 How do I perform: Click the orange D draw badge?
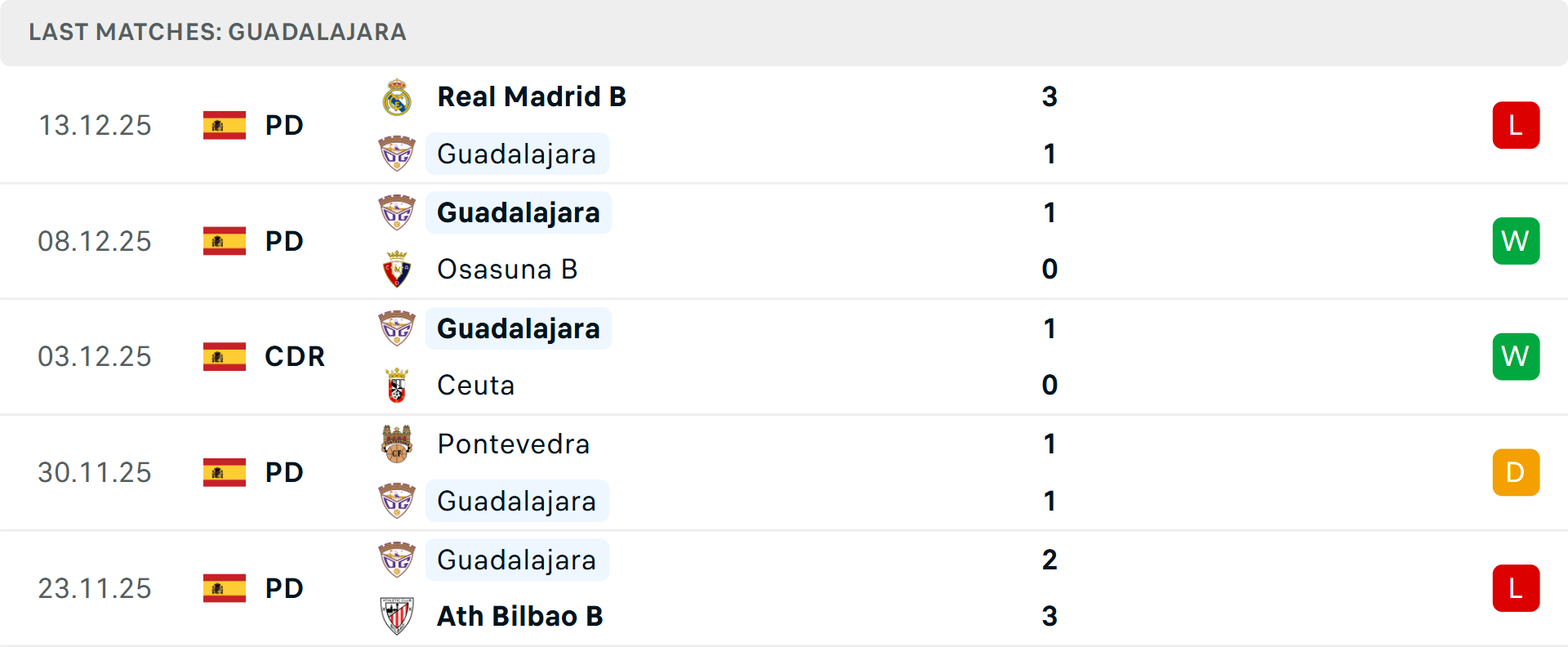pos(1516,473)
